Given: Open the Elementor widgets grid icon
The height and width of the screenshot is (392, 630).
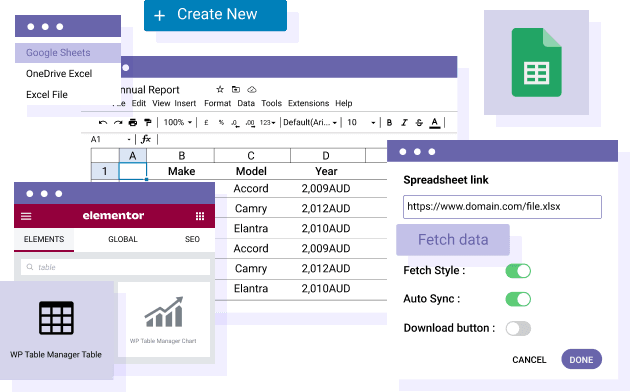Looking at the screenshot, I should (x=200, y=216).
